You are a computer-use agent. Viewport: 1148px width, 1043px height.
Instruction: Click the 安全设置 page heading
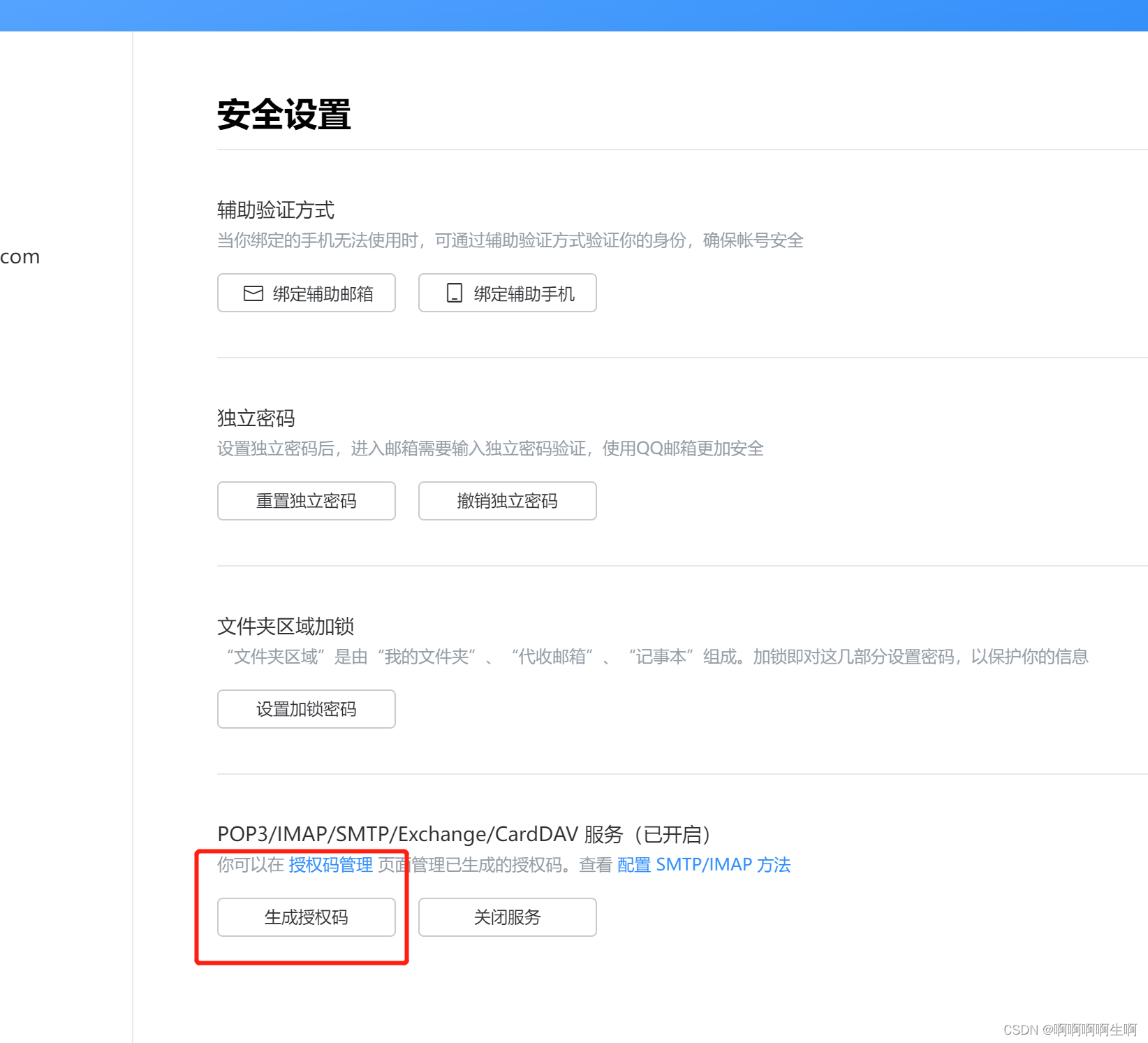click(284, 115)
